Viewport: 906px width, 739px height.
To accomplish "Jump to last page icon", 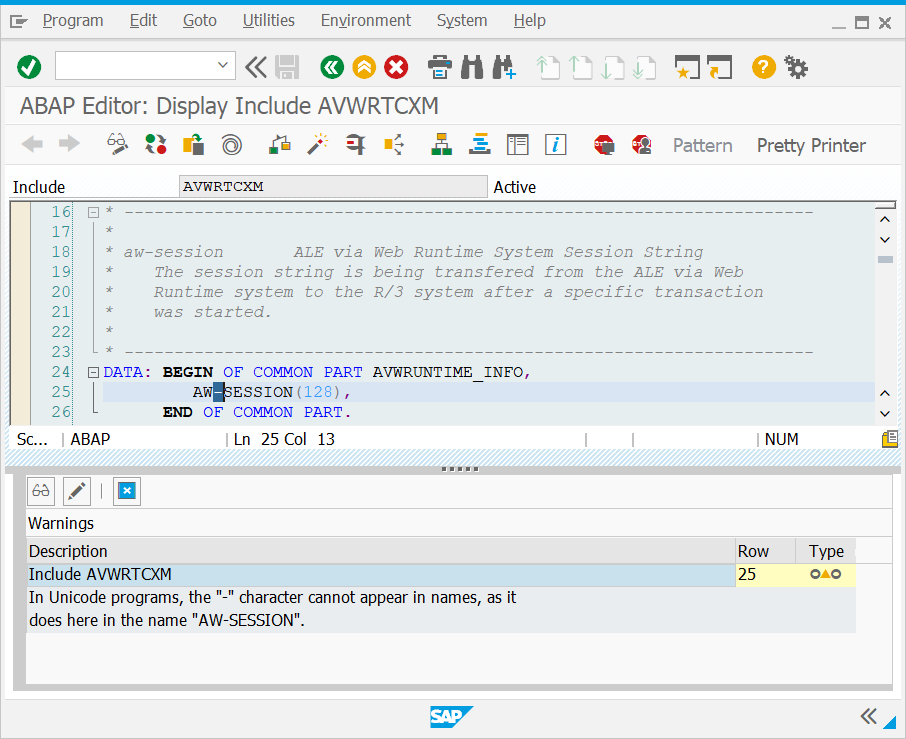I will coord(644,67).
